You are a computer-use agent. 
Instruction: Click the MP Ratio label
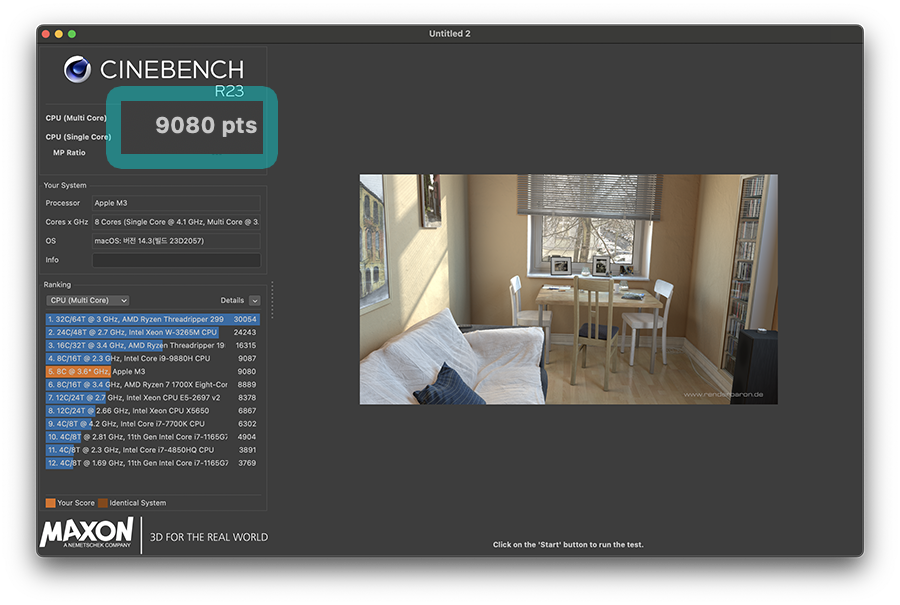(69, 153)
